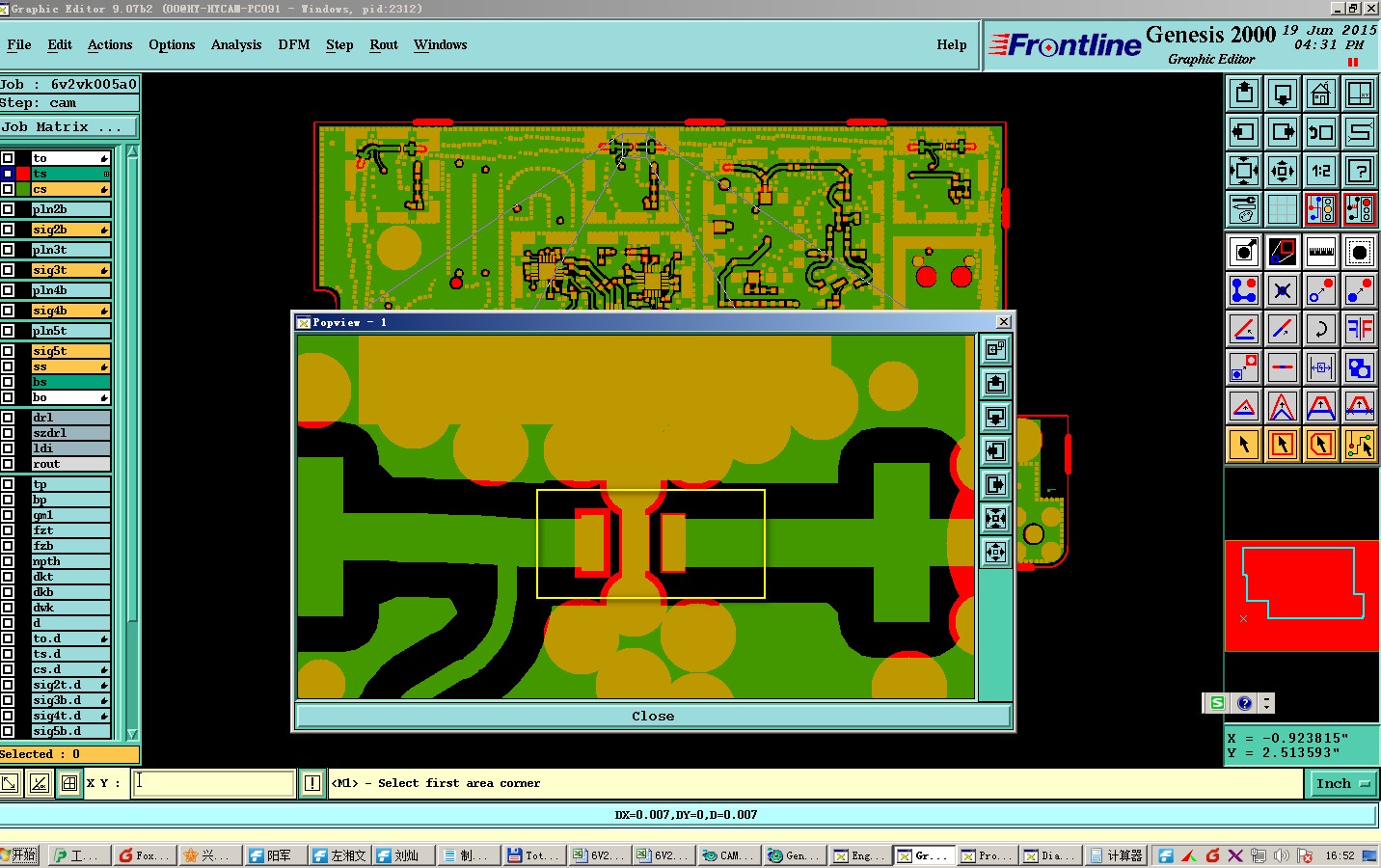The height and width of the screenshot is (868, 1381).
Task: Select the octagon pad feature icon
Action: point(1359,252)
